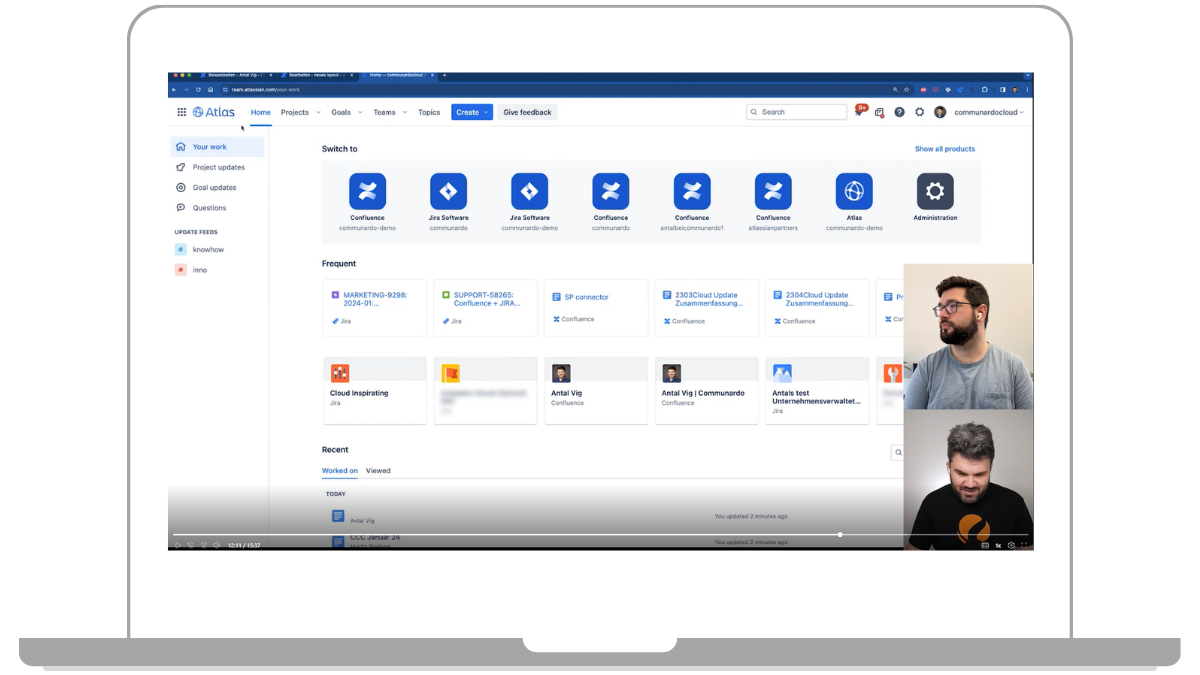Viewport: 1200px width, 675px height.
Task: Click the Give feedback button
Action: point(527,112)
